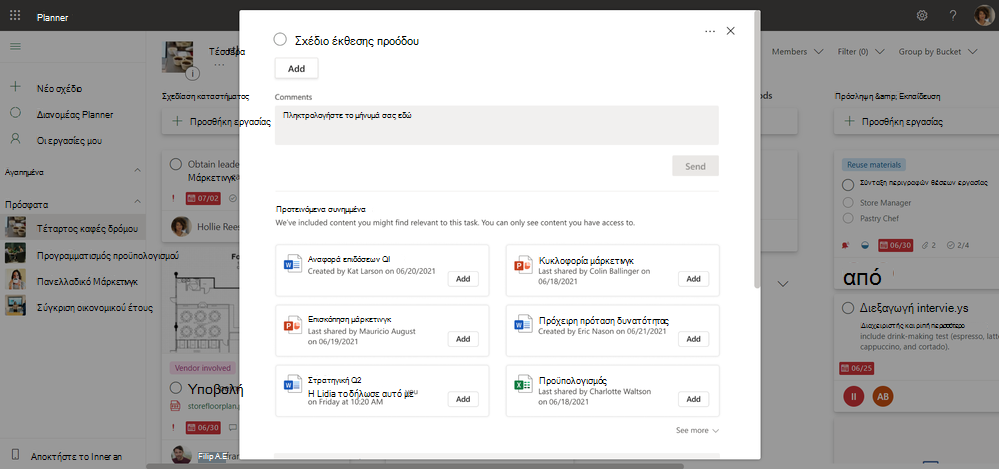Viewport: 999px width, 469px height.
Task: Toggle the hamburger navigation menu icon
Action: [x=15, y=47]
